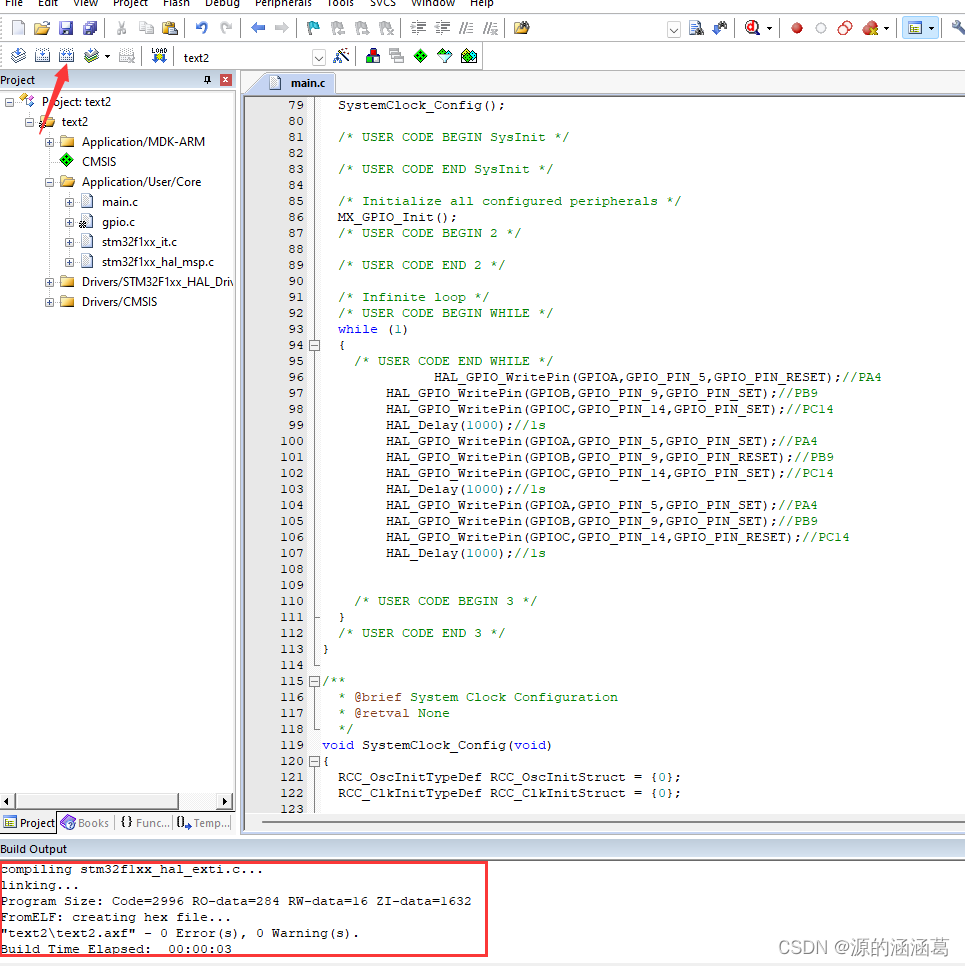The width and height of the screenshot is (965, 966).
Task: Disable all breakpoints
Action: (845, 28)
